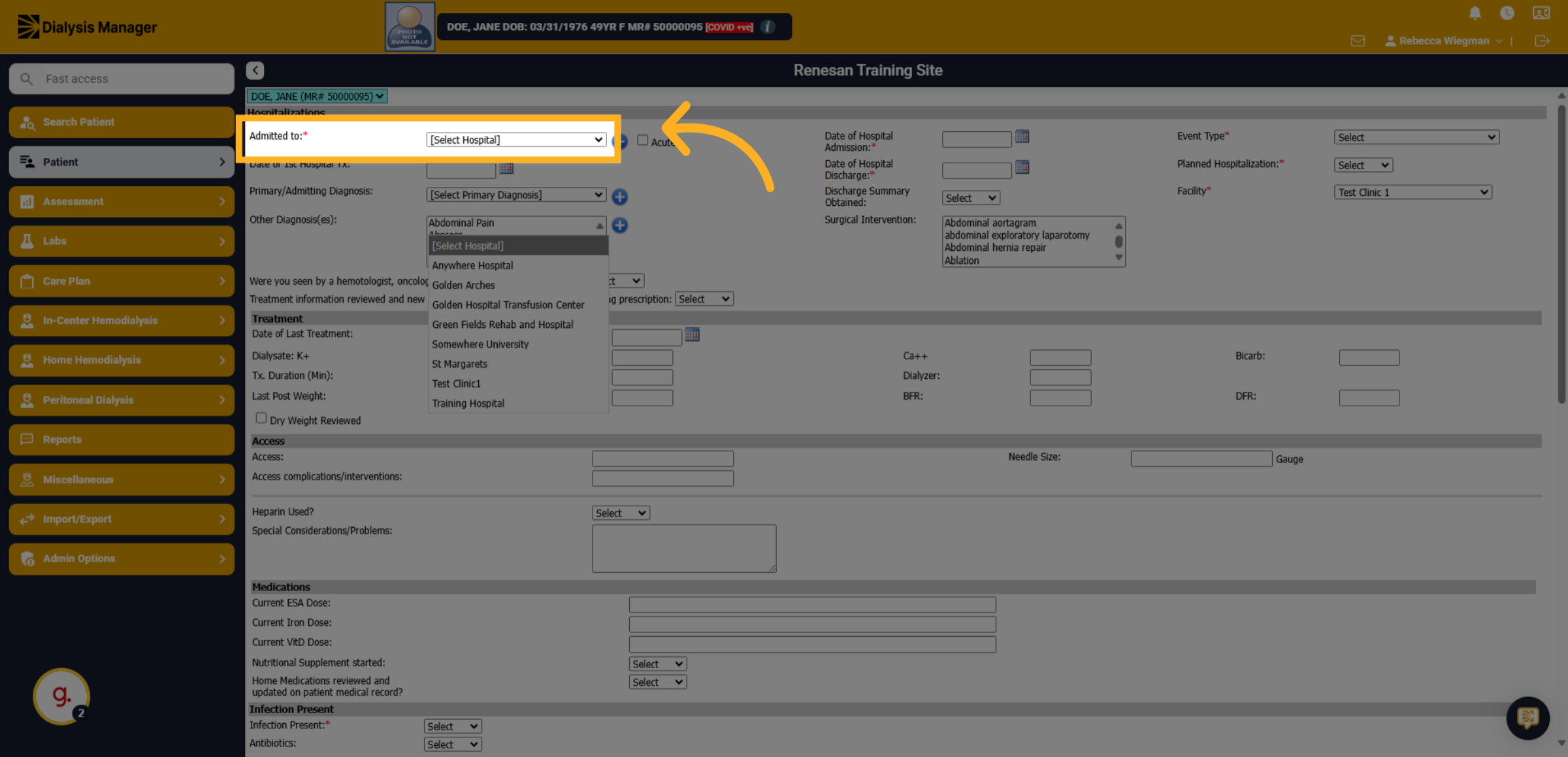Expand the Labs sidebar menu
Viewport: 1568px width, 757px height.
122,241
